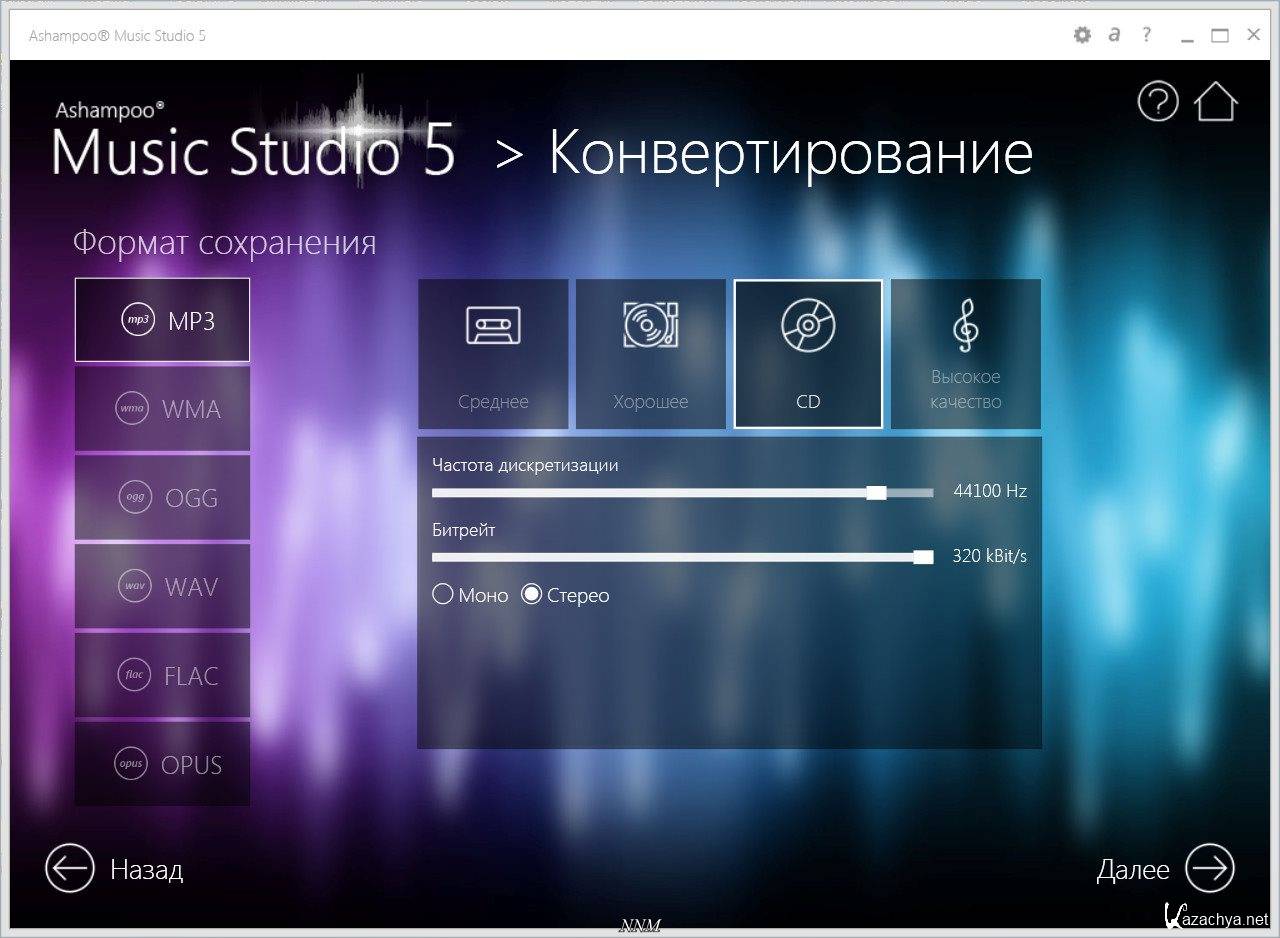Choose OGG as the save format

pyautogui.click(x=162, y=497)
